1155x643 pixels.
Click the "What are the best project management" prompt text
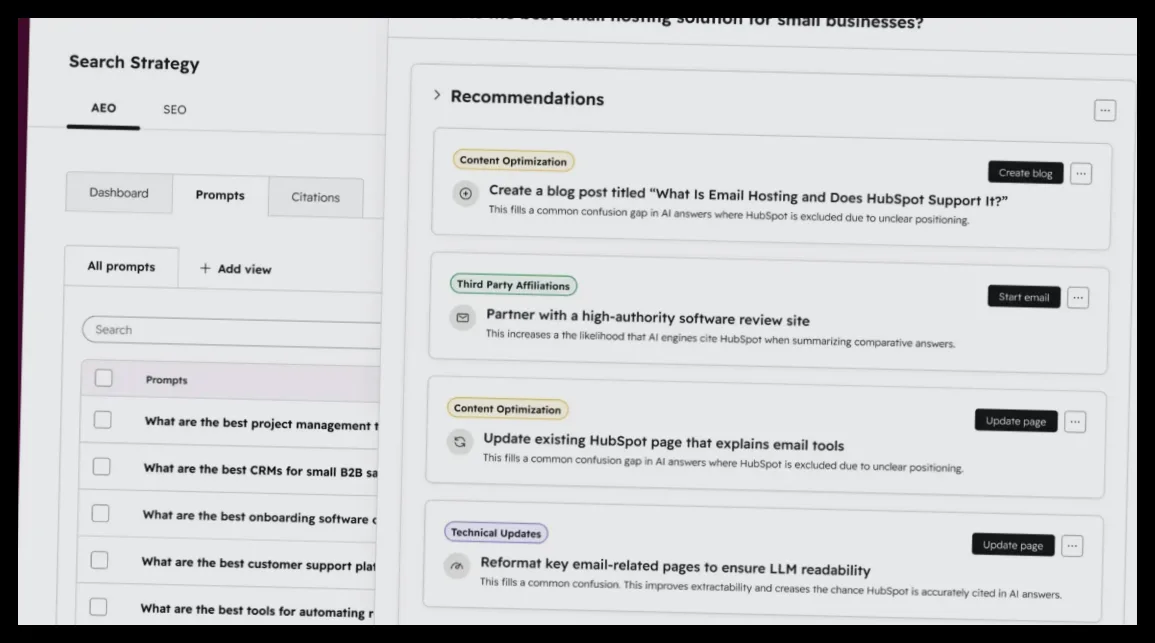pos(261,424)
